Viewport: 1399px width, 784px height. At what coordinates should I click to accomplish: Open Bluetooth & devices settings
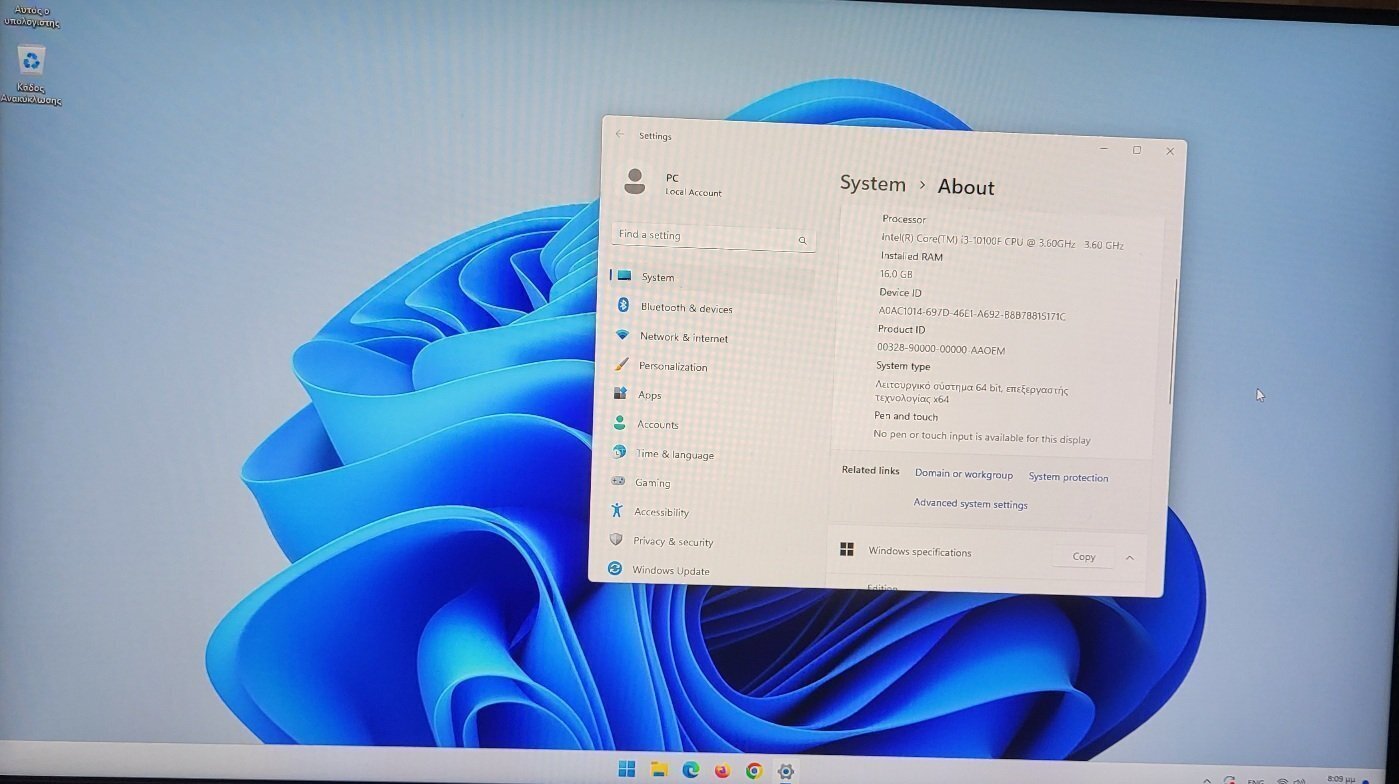coord(686,308)
